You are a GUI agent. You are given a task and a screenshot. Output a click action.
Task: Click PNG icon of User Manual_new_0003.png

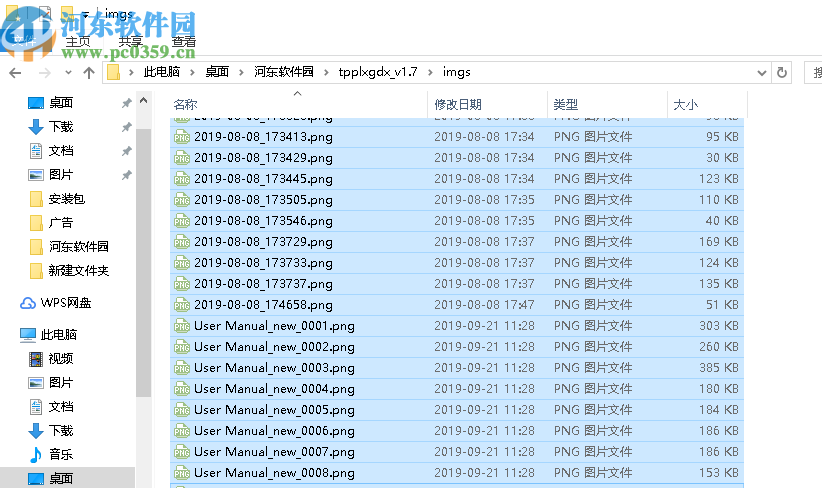click(181, 368)
